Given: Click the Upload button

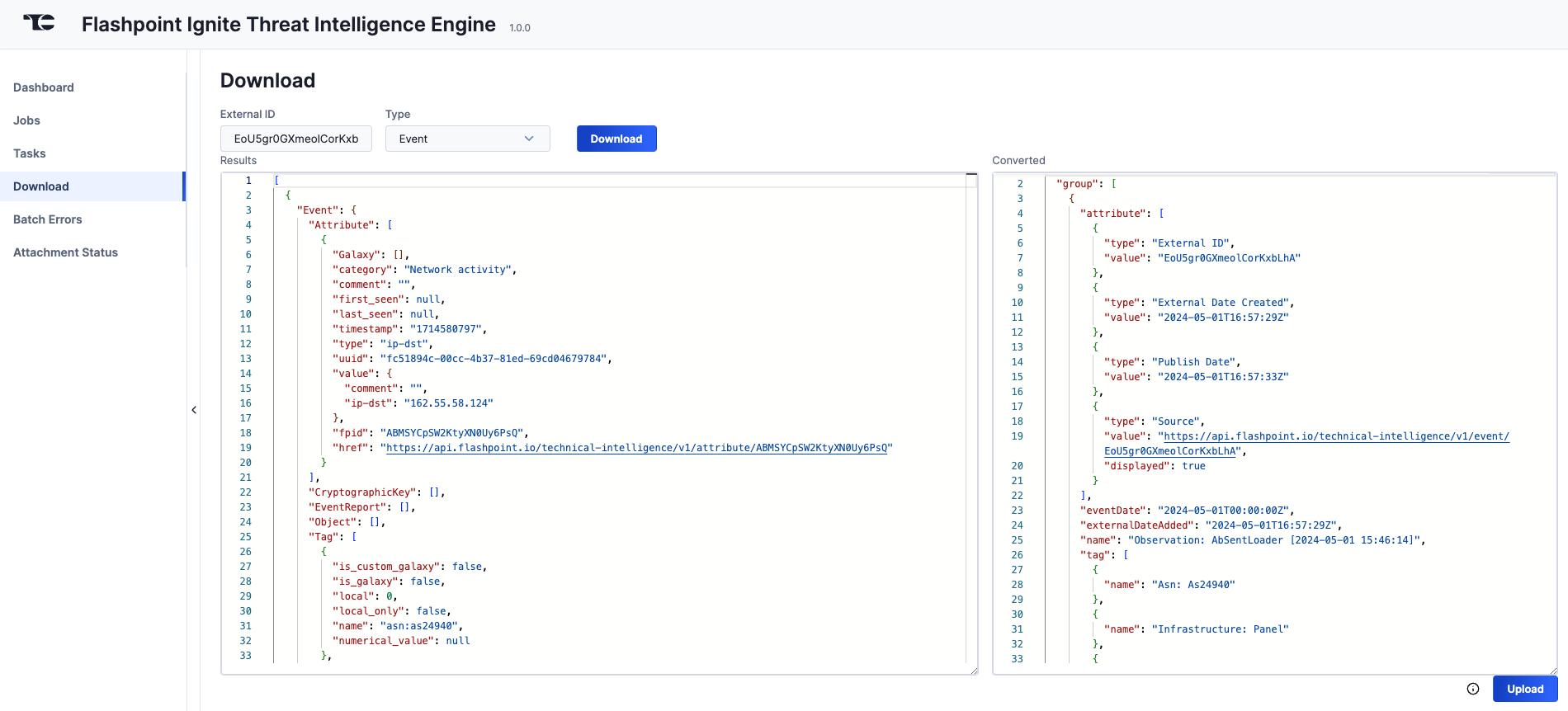Looking at the screenshot, I should coord(1525,689).
